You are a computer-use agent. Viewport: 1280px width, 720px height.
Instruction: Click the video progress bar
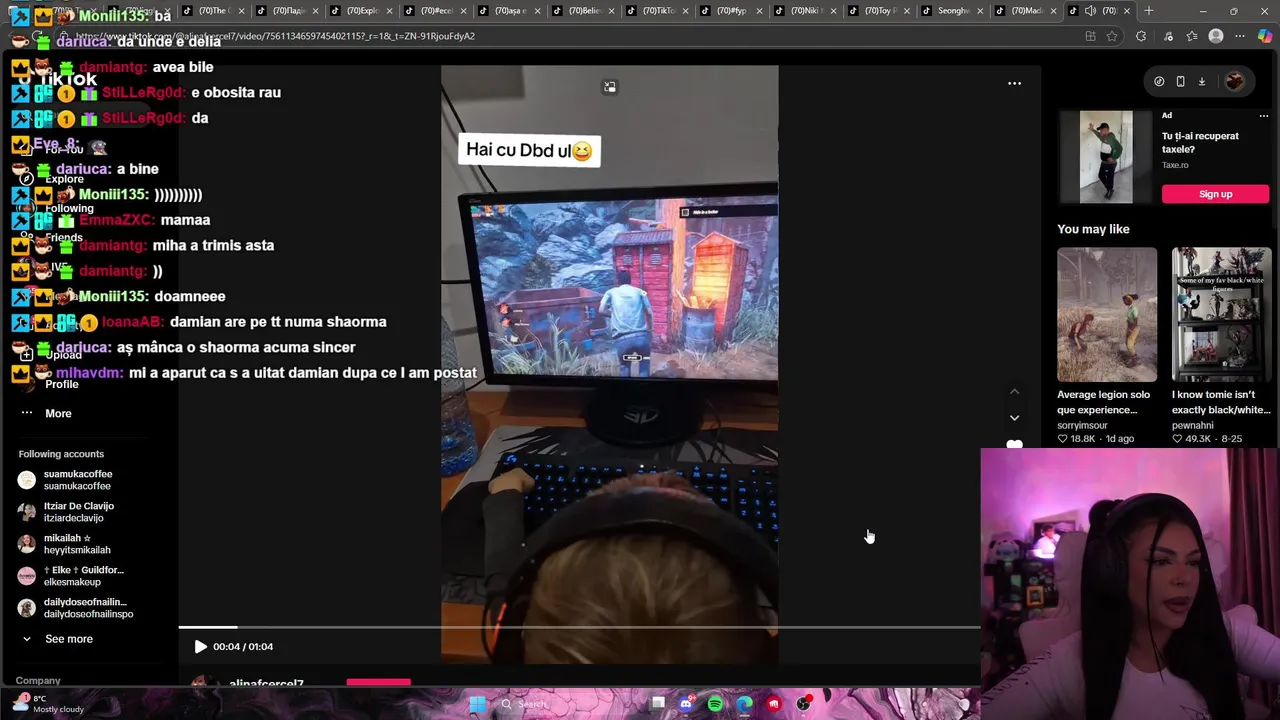pyautogui.click(x=579, y=627)
